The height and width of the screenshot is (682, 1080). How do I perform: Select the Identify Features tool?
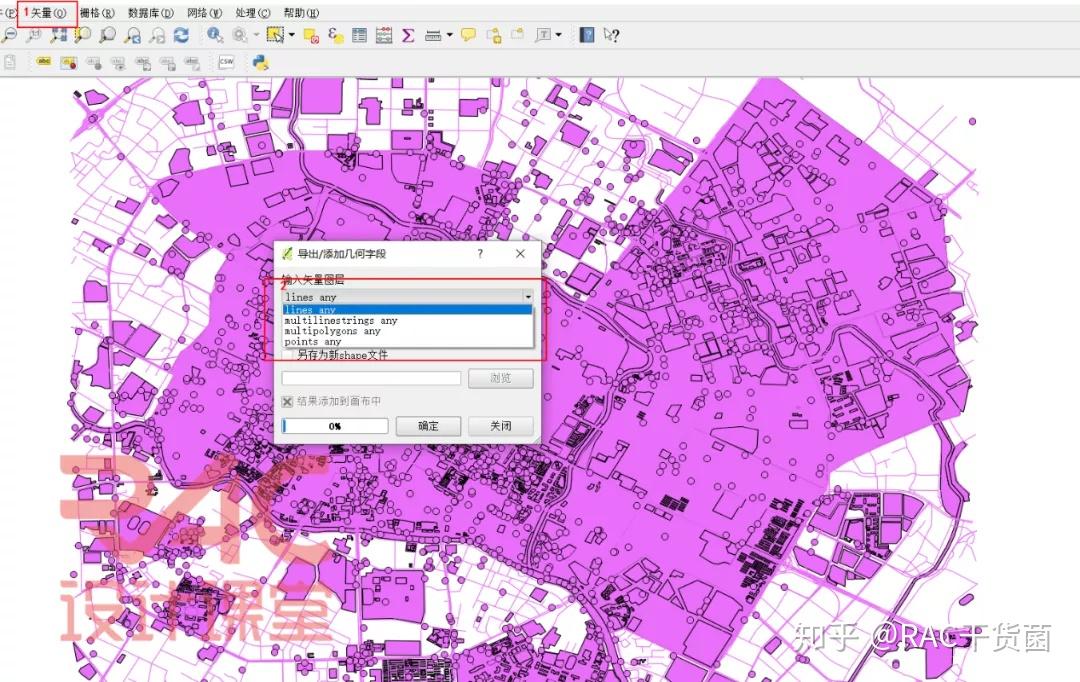click(x=215, y=35)
